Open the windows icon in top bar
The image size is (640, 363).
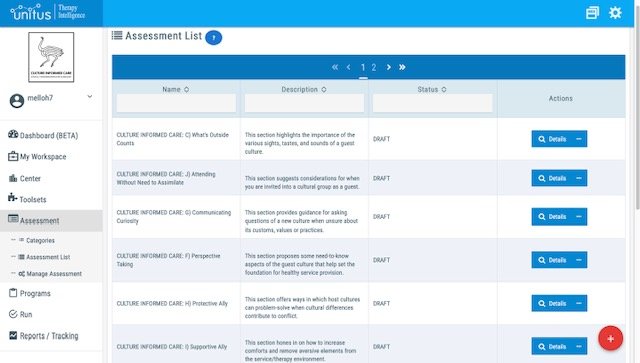592,13
